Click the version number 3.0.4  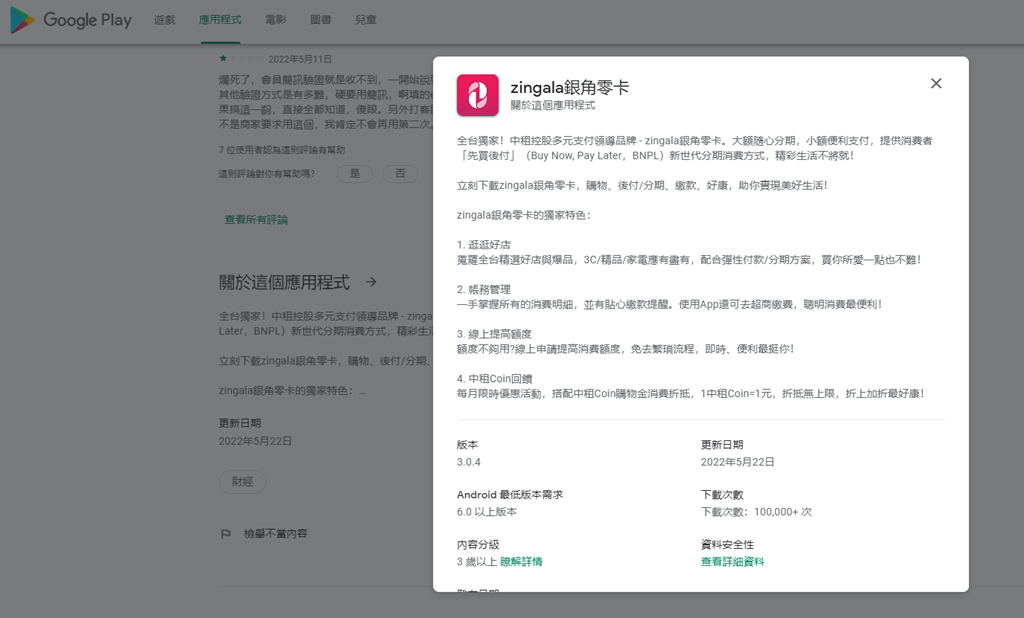click(x=468, y=462)
